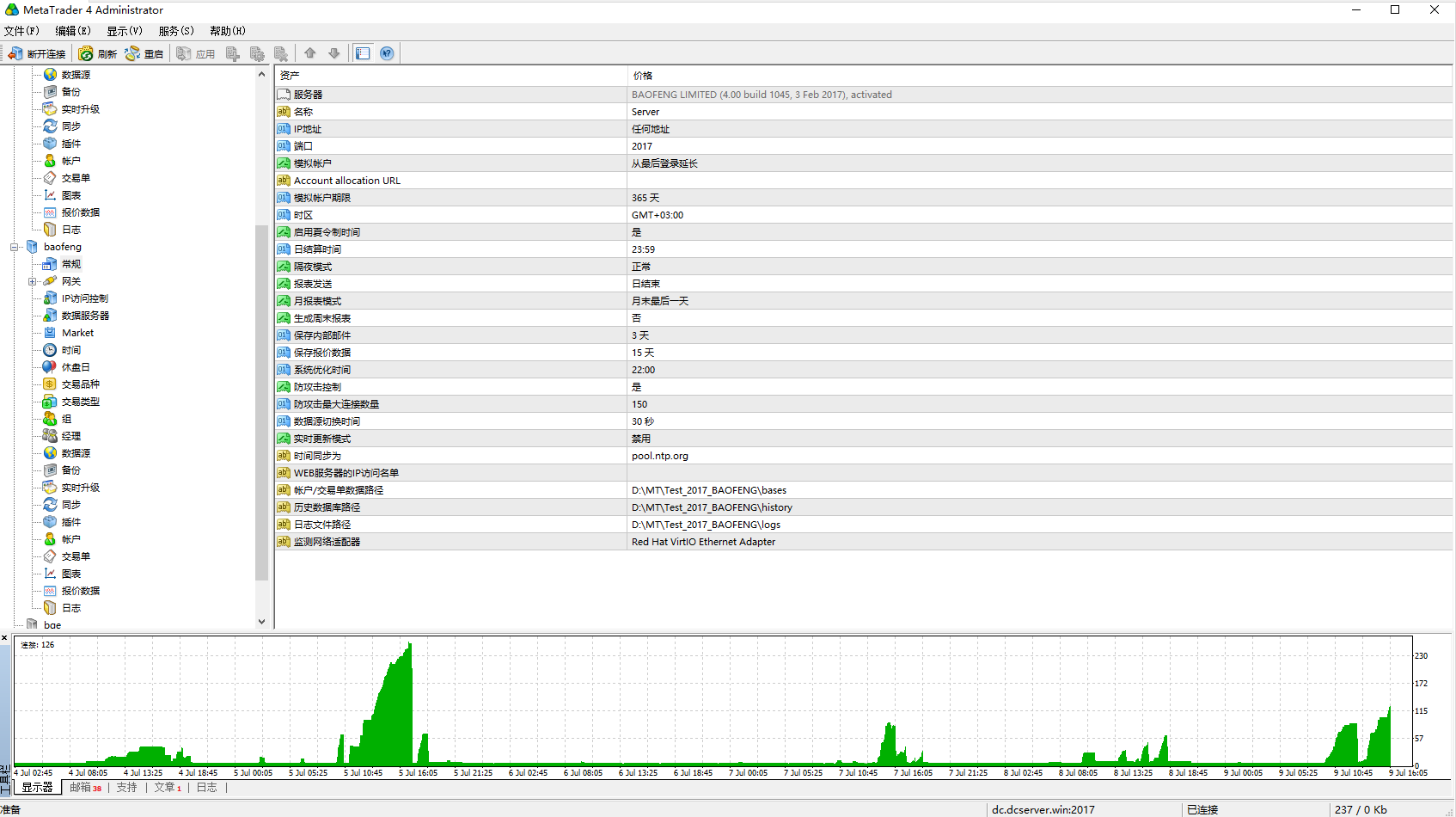Click the chart icon of baofeng 图表
The image size is (1456, 817).
point(50,574)
